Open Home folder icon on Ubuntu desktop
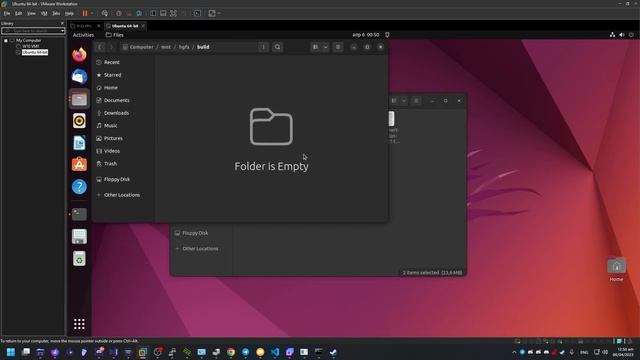640x360 pixels. coord(616,269)
